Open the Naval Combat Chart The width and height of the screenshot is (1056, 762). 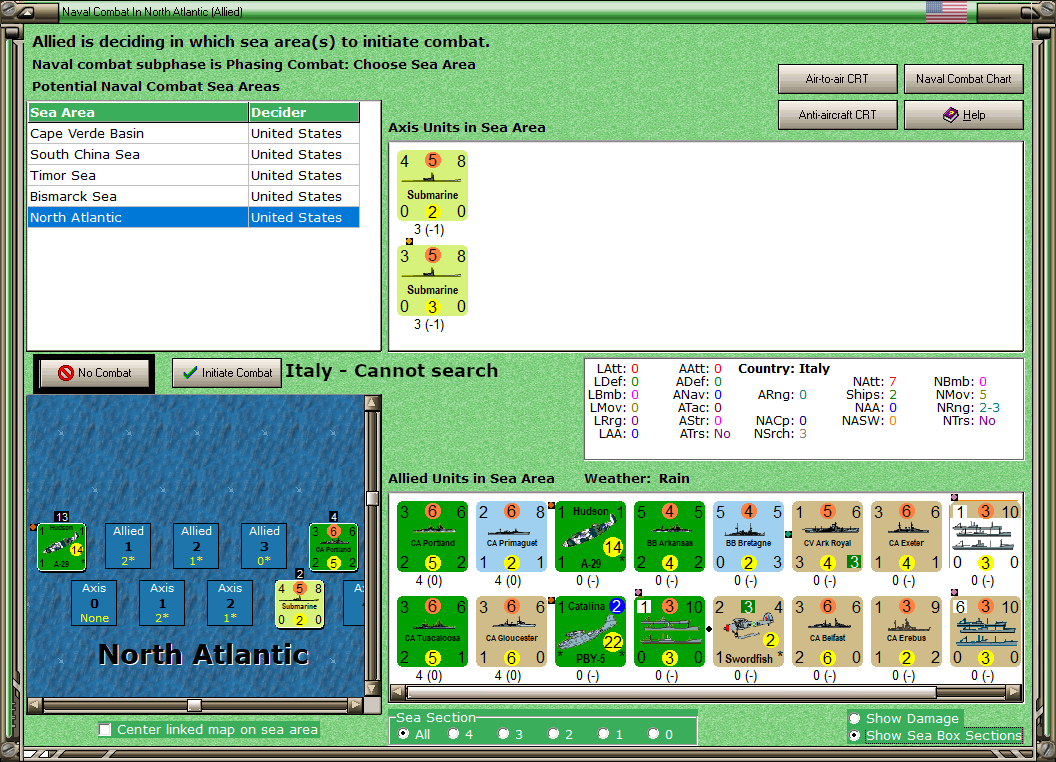[x=963, y=79]
